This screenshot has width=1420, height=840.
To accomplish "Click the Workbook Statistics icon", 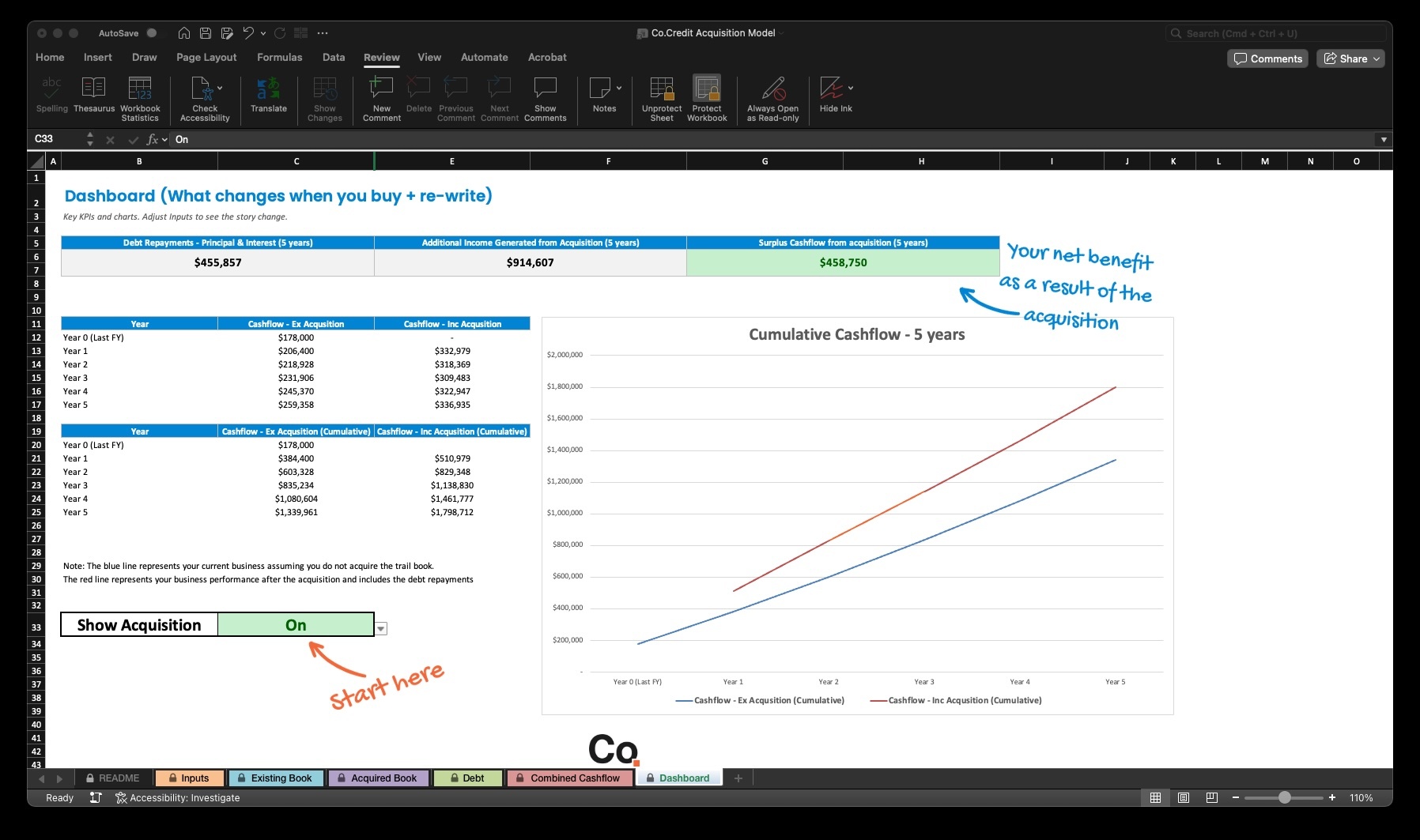I will click(x=140, y=95).
